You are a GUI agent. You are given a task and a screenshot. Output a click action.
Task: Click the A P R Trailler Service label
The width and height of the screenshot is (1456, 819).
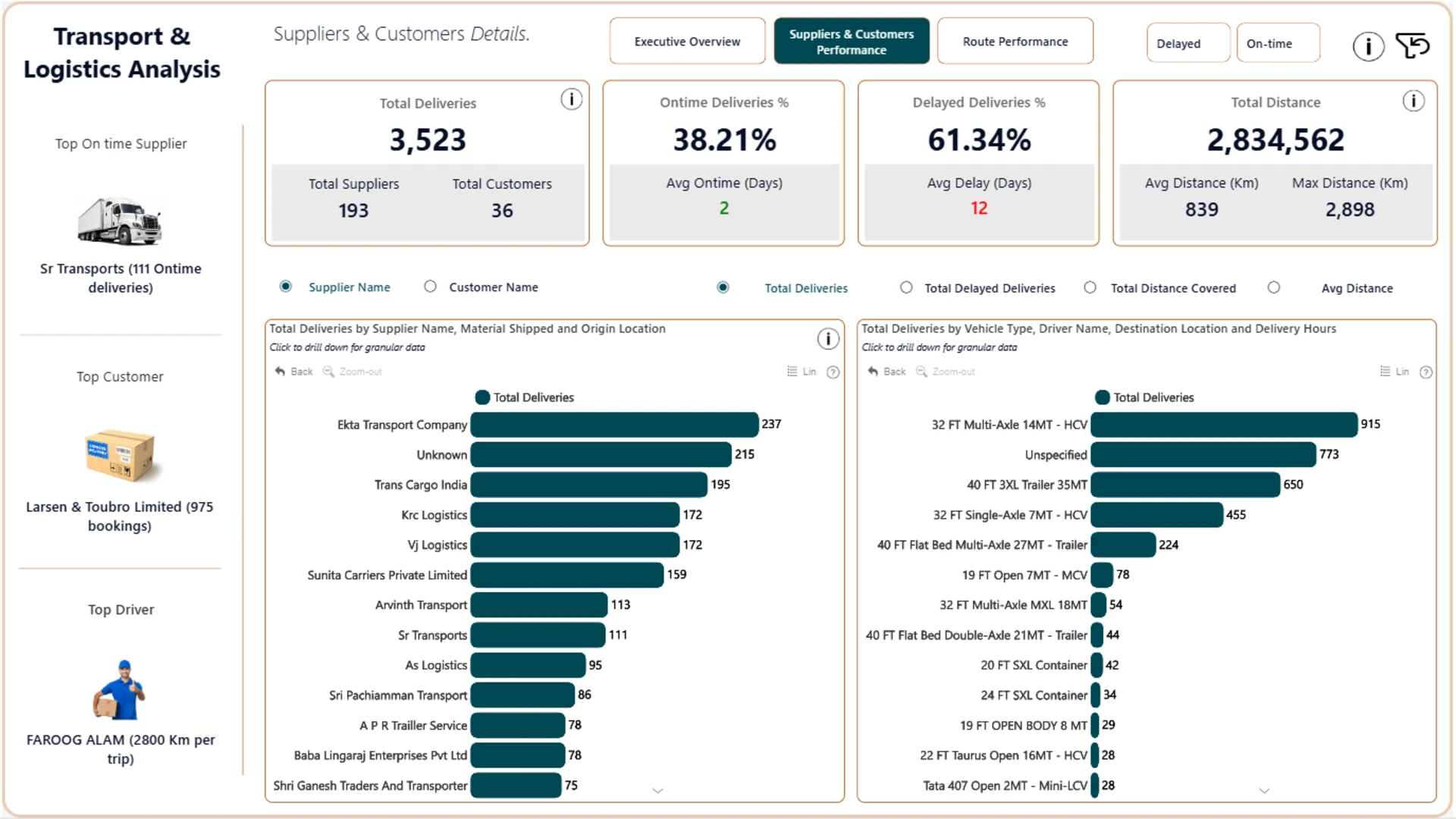pyautogui.click(x=413, y=726)
